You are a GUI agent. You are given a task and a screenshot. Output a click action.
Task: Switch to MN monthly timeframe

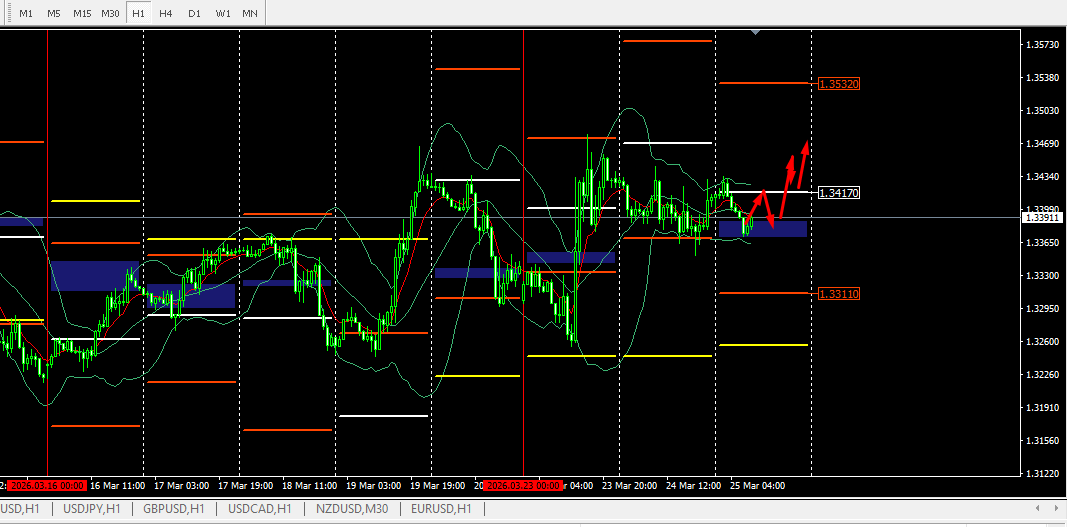[250, 13]
